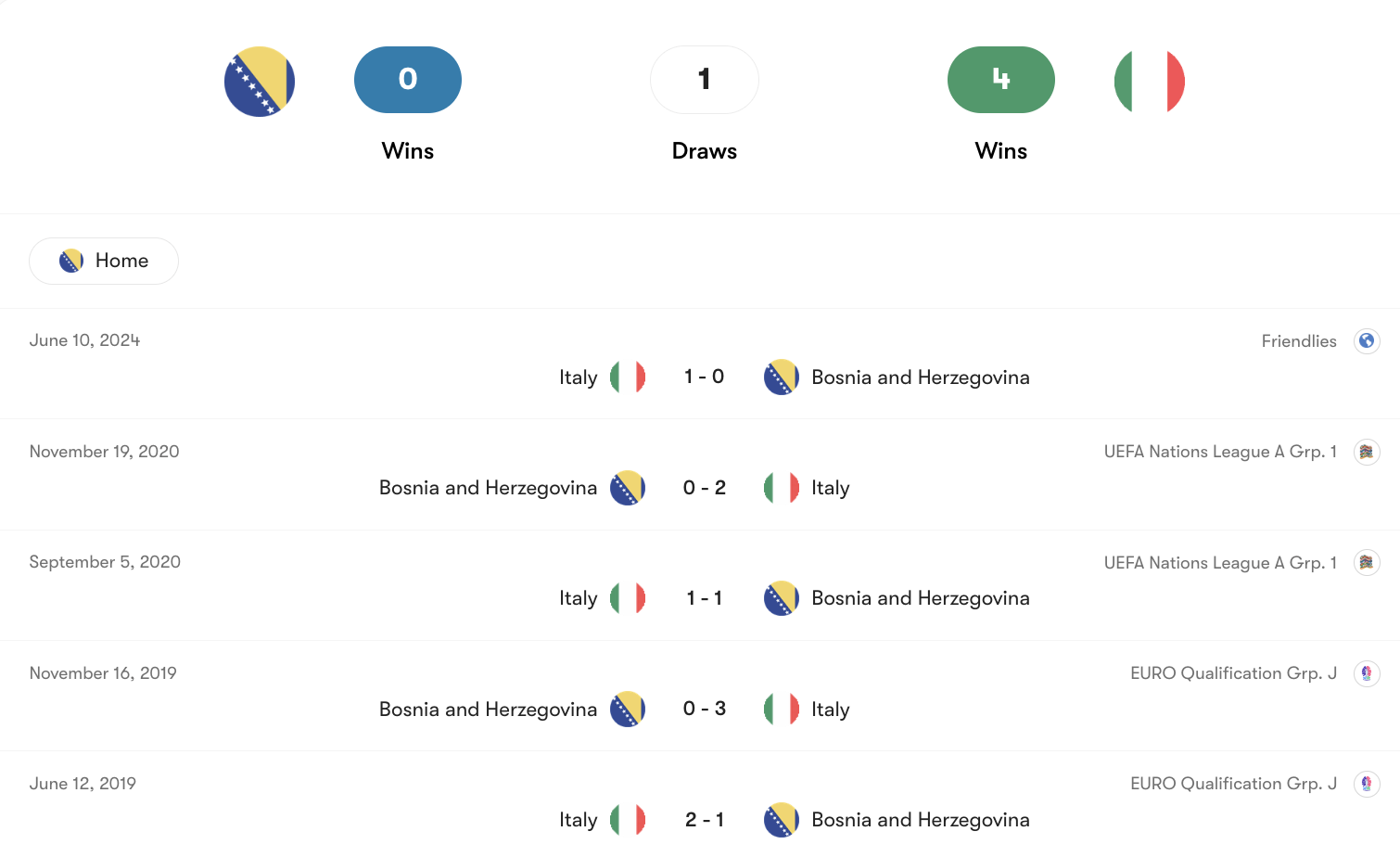The width and height of the screenshot is (1400, 857).
Task: Click the Italy flag in the header
Action: 1150,82
